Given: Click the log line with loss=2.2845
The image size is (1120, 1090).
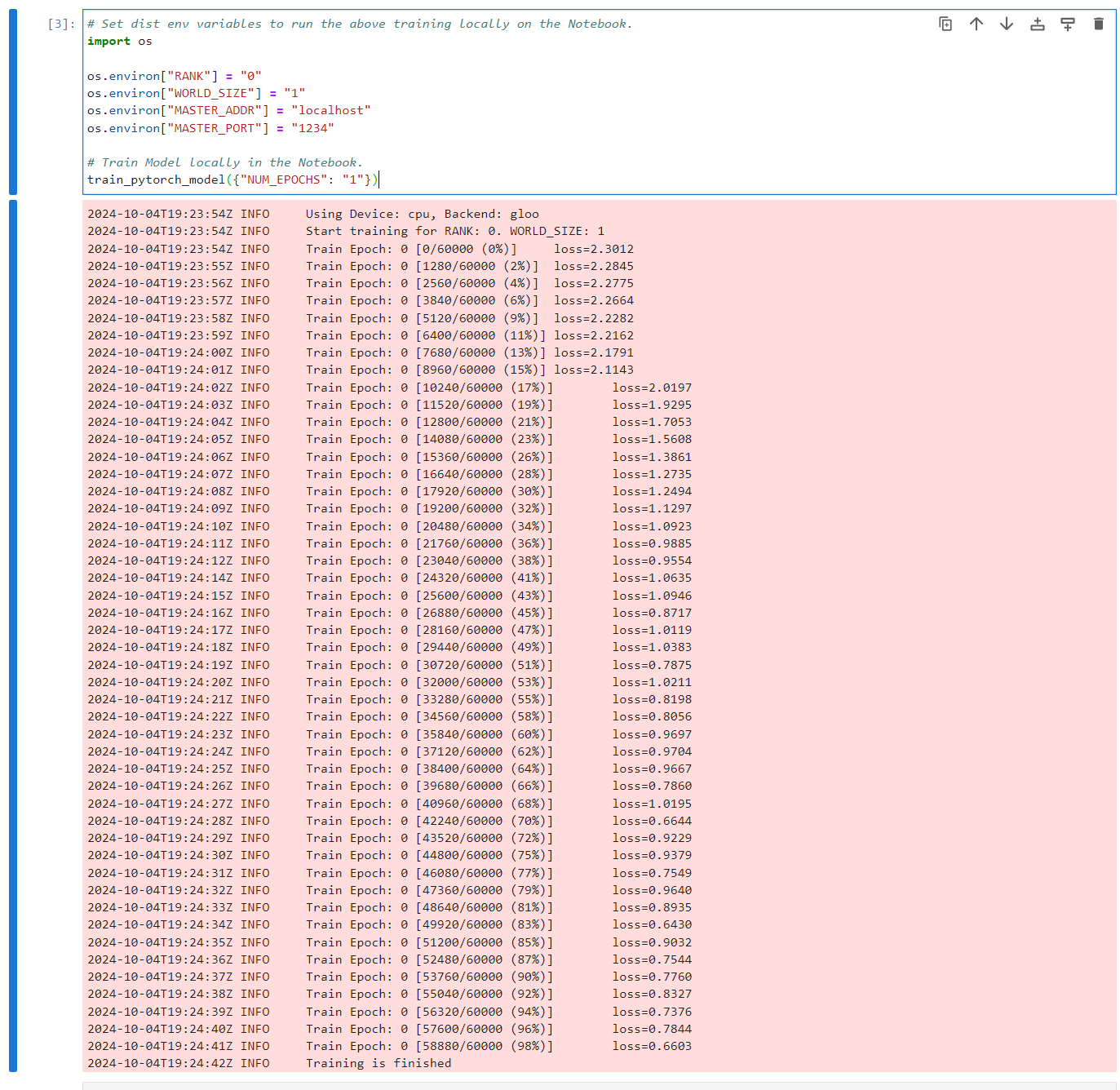Looking at the screenshot, I should [361, 266].
